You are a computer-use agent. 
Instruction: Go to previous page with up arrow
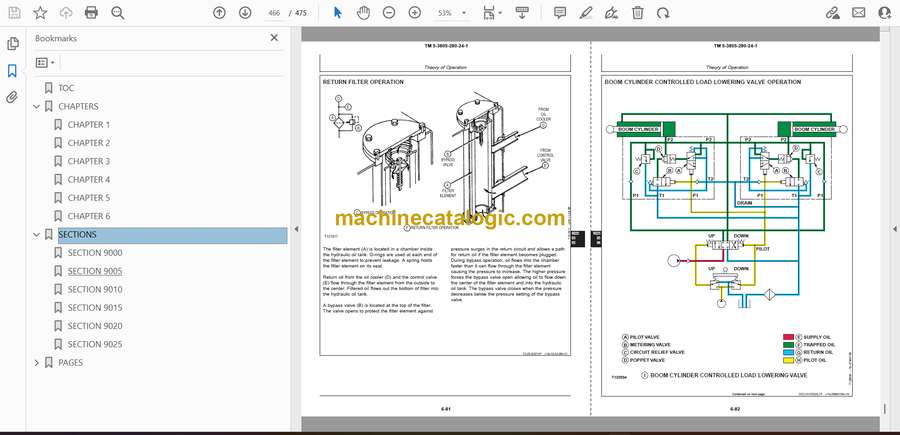(220, 13)
